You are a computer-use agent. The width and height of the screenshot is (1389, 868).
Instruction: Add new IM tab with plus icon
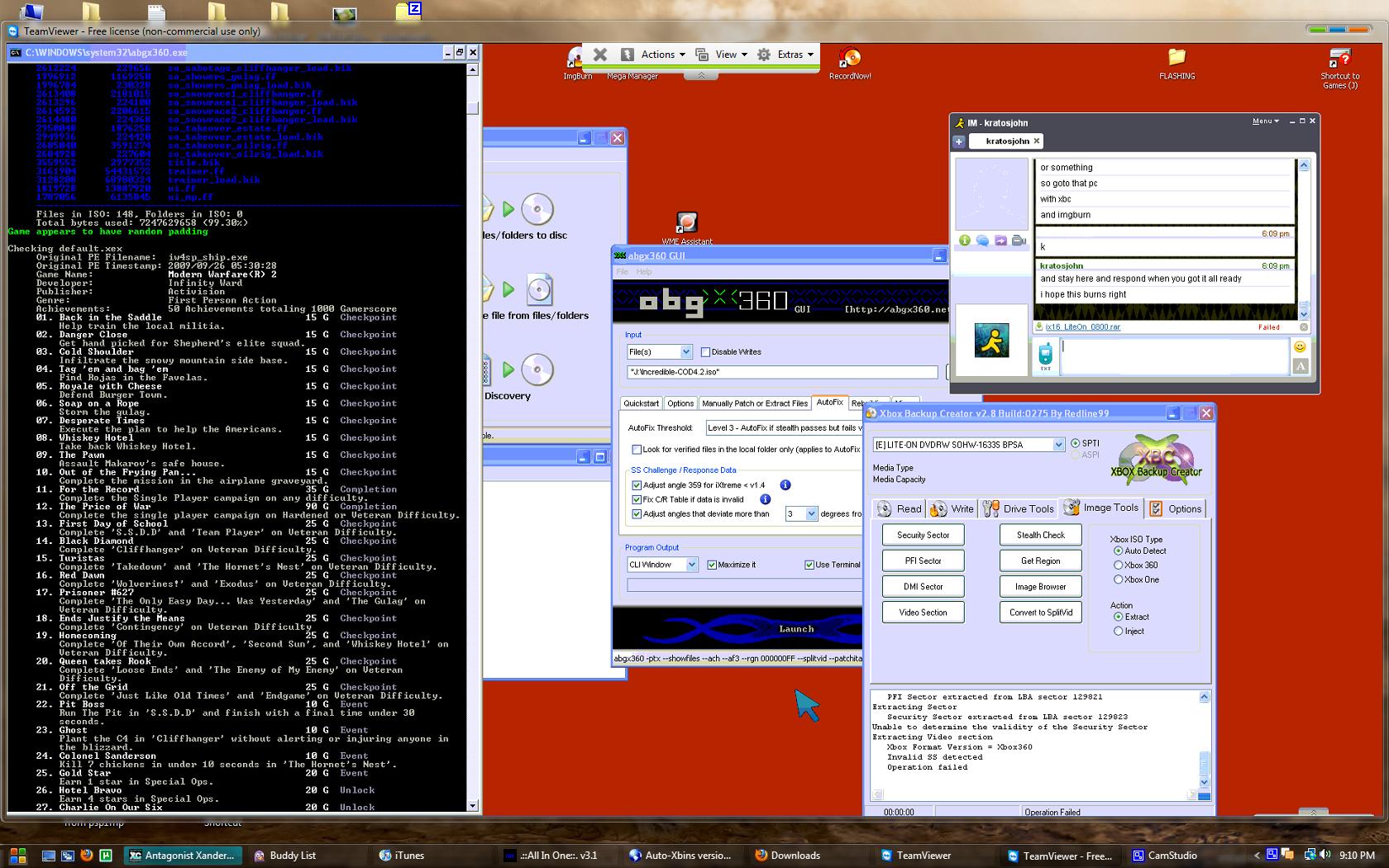[959, 141]
